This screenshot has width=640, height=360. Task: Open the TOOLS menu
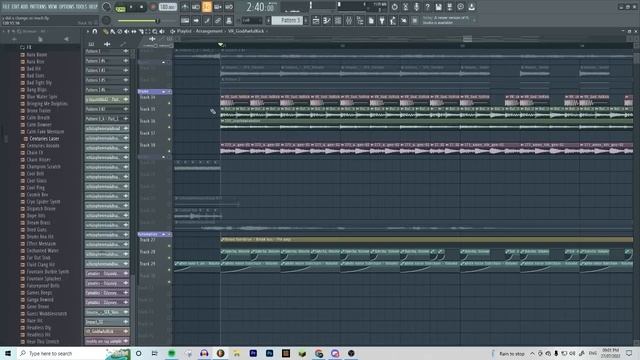coord(81,7)
